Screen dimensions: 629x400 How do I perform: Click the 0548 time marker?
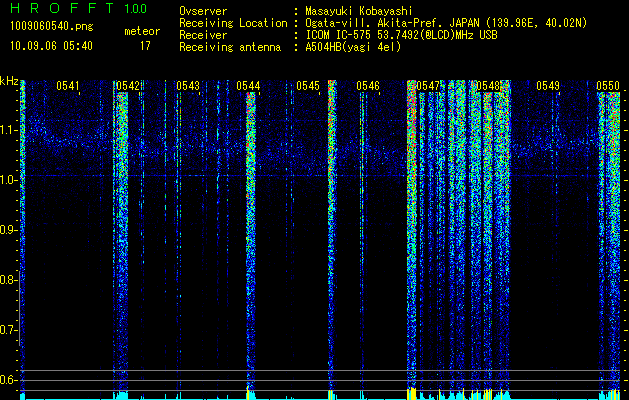(488, 86)
